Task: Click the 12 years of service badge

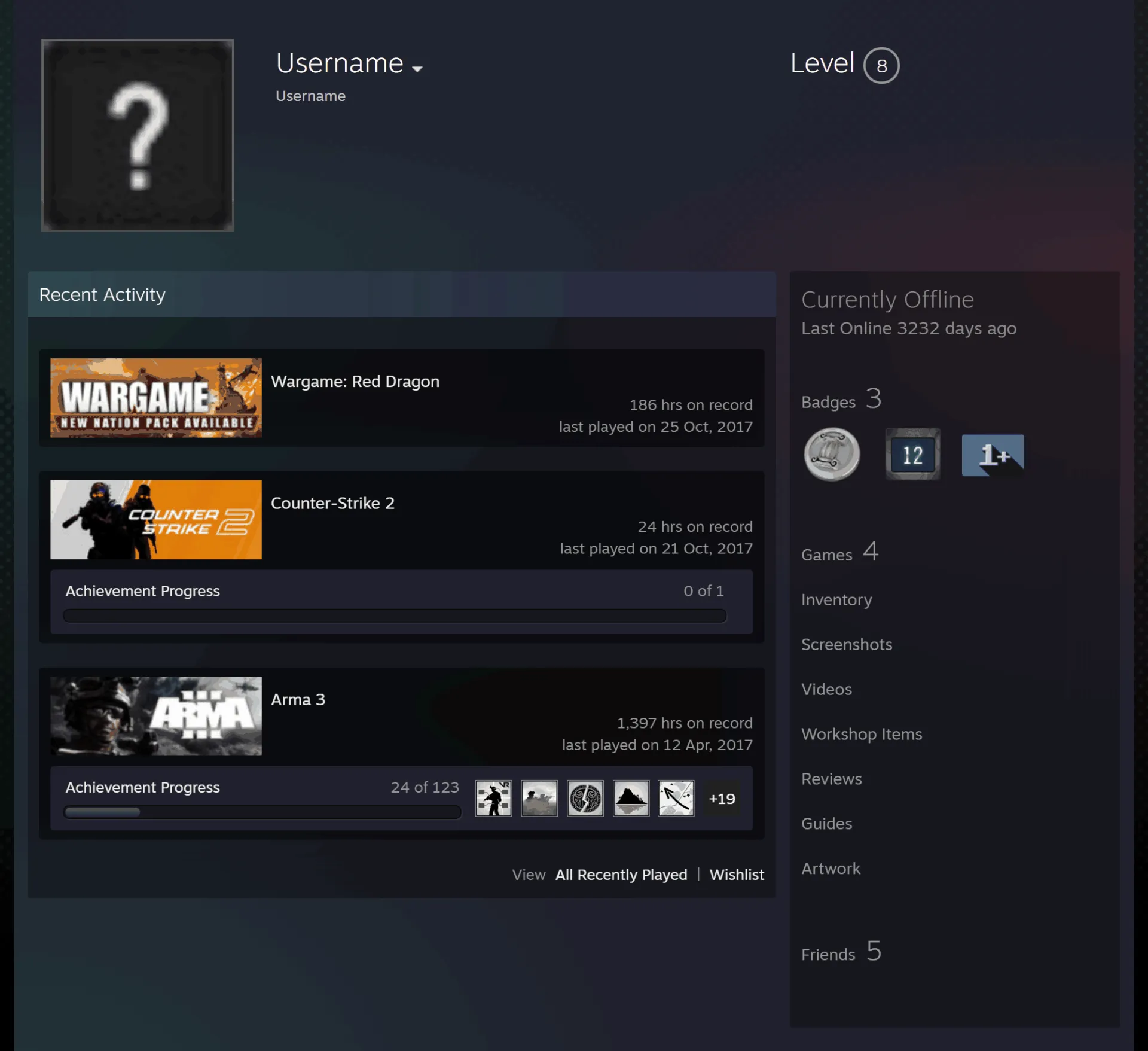Action: 912,455
